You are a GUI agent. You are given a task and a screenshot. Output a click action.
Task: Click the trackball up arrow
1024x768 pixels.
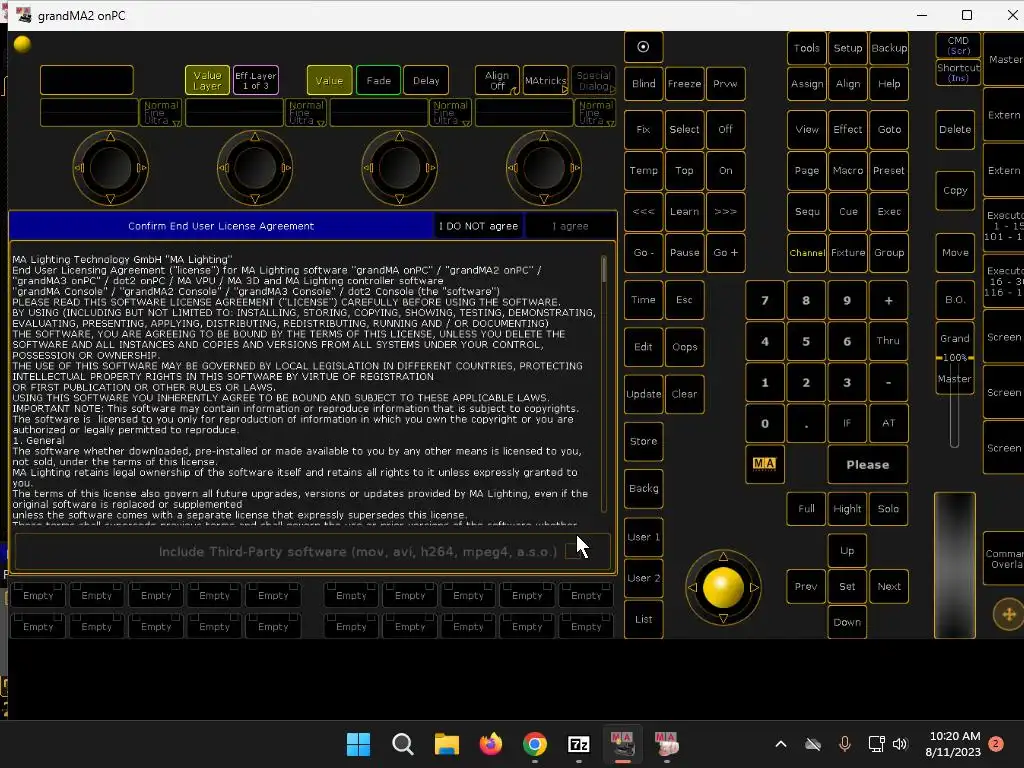tap(723, 556)
